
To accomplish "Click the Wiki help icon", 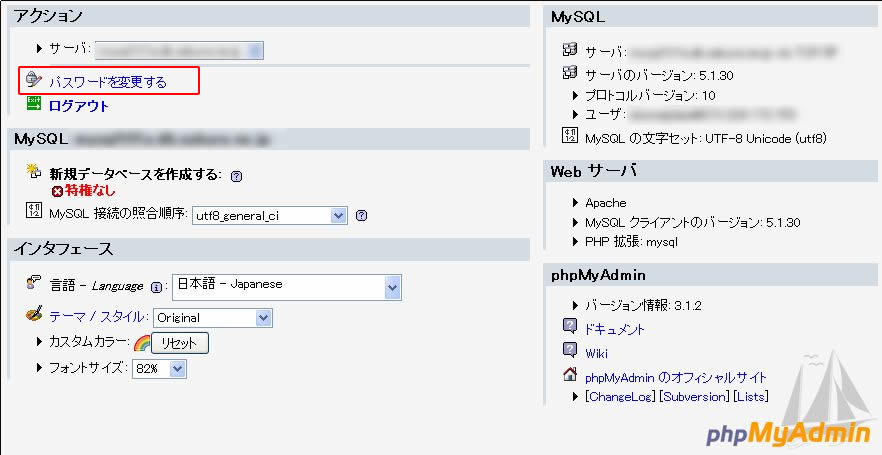I will click(x=570, y=351).
